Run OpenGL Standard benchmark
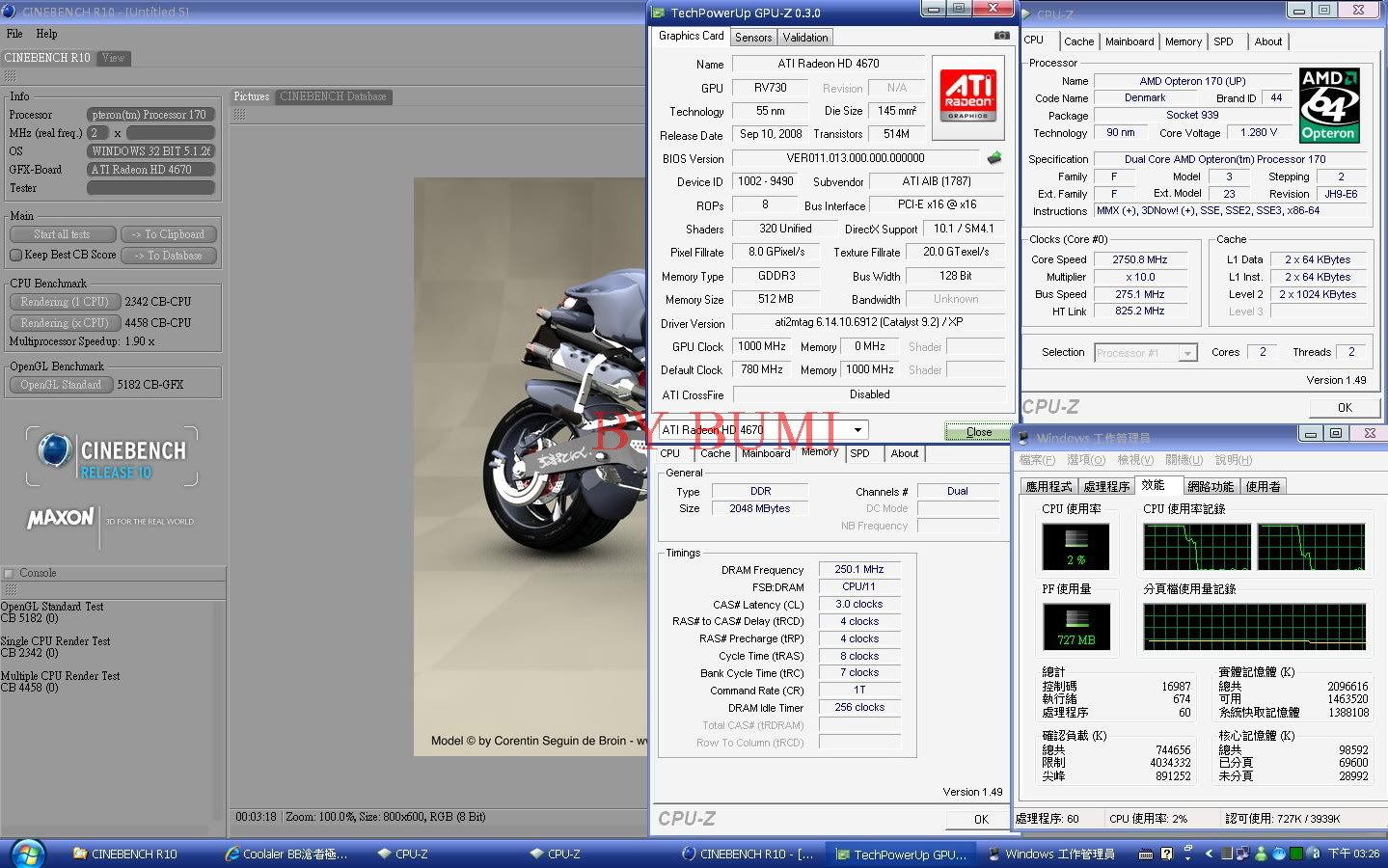Image resolution: width=1388 pixels, height=868 pixels. tap(61, 384)
